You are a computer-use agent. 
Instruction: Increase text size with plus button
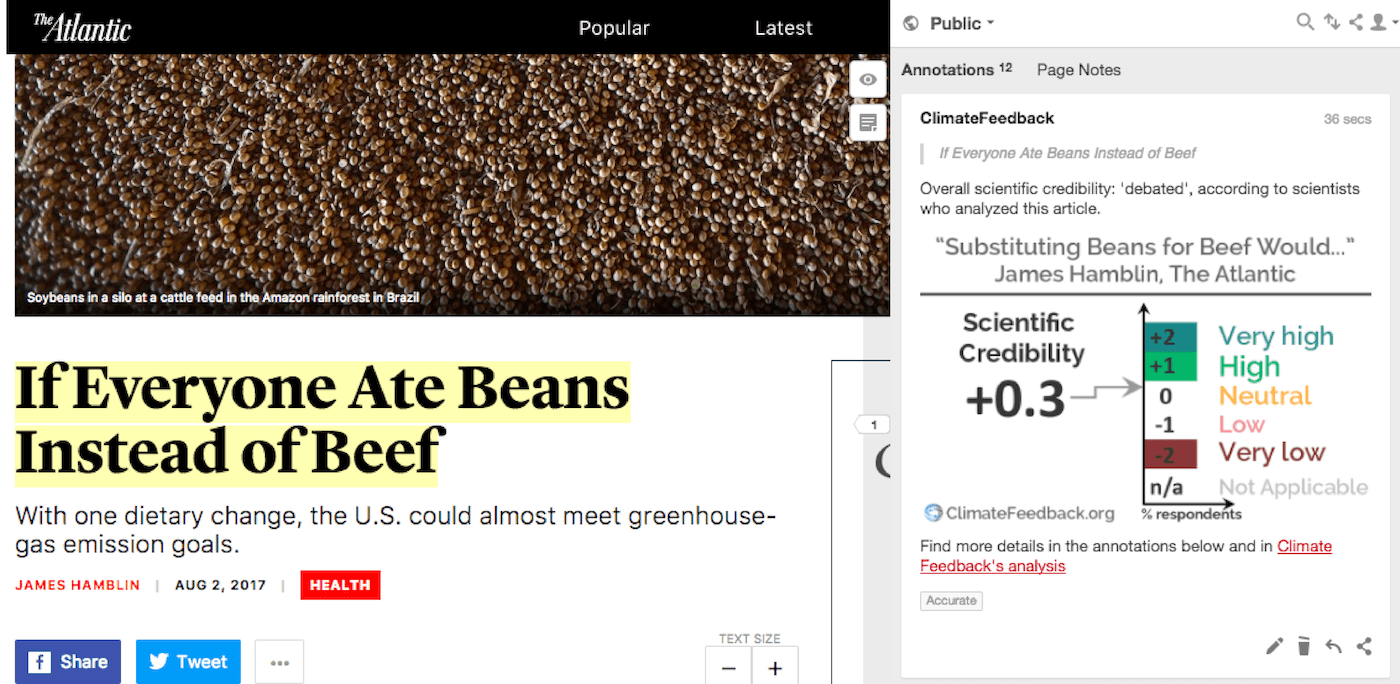pyautogui.click(x=775, y=666)
